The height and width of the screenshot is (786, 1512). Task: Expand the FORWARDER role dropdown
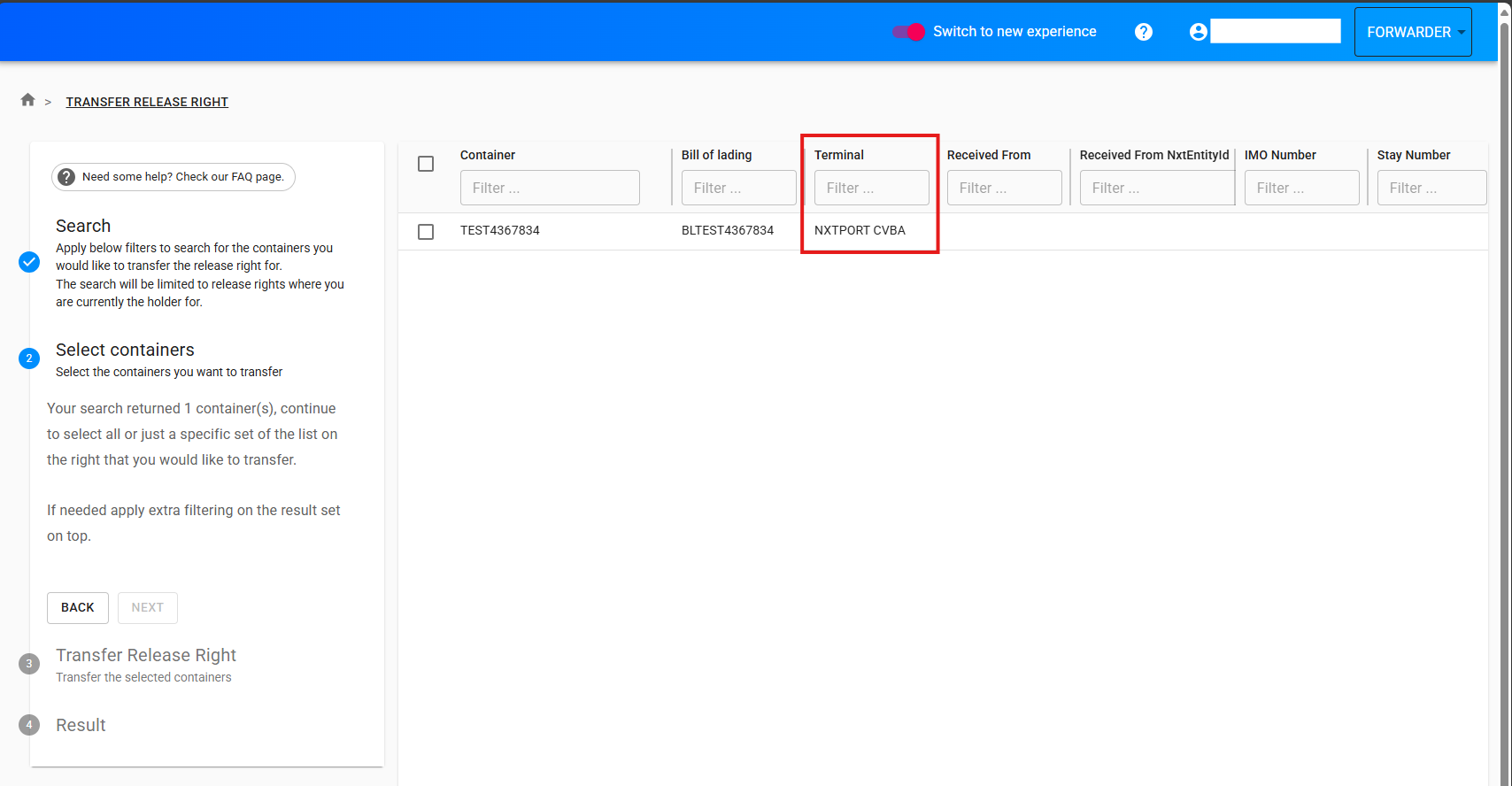pos(1413,32)
